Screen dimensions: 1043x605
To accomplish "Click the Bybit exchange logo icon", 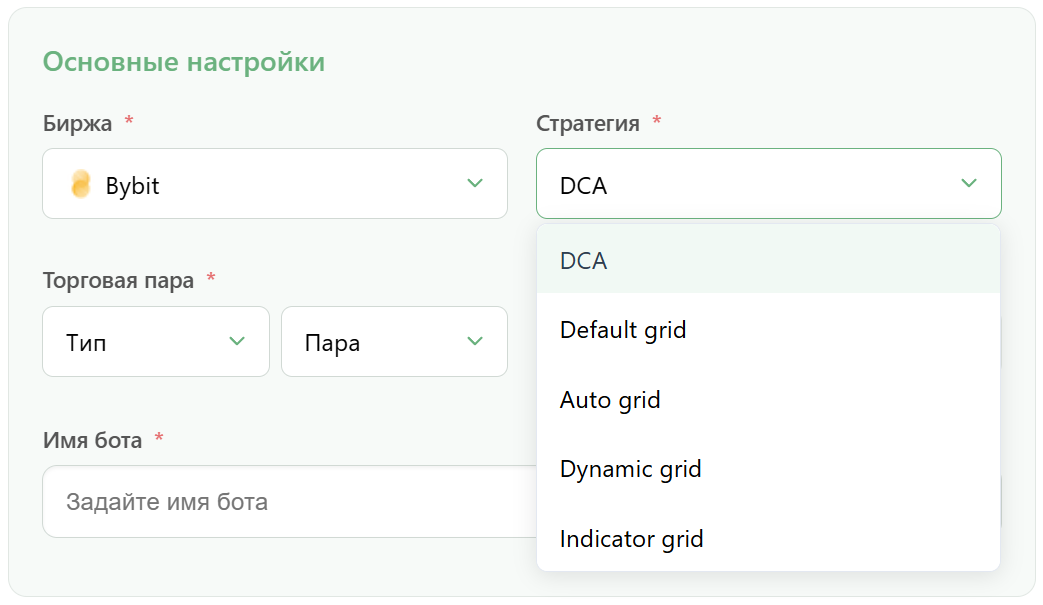I will pos(80,184).
